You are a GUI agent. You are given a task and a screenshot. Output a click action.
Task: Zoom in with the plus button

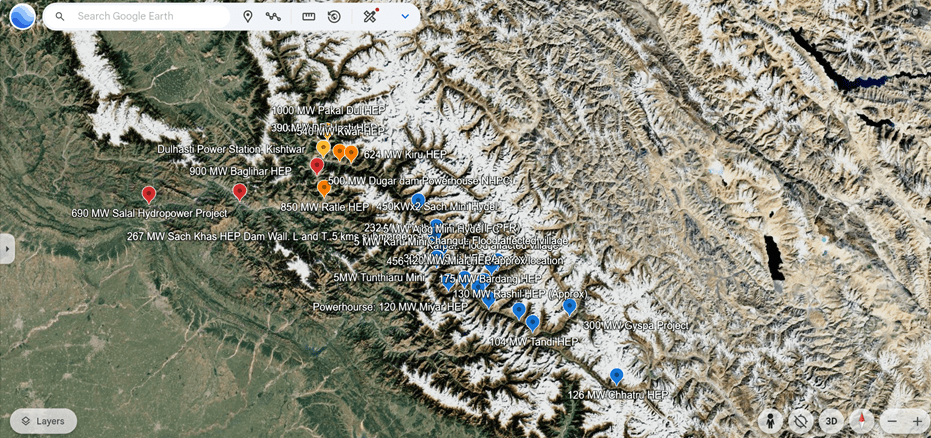pos(917,421)
